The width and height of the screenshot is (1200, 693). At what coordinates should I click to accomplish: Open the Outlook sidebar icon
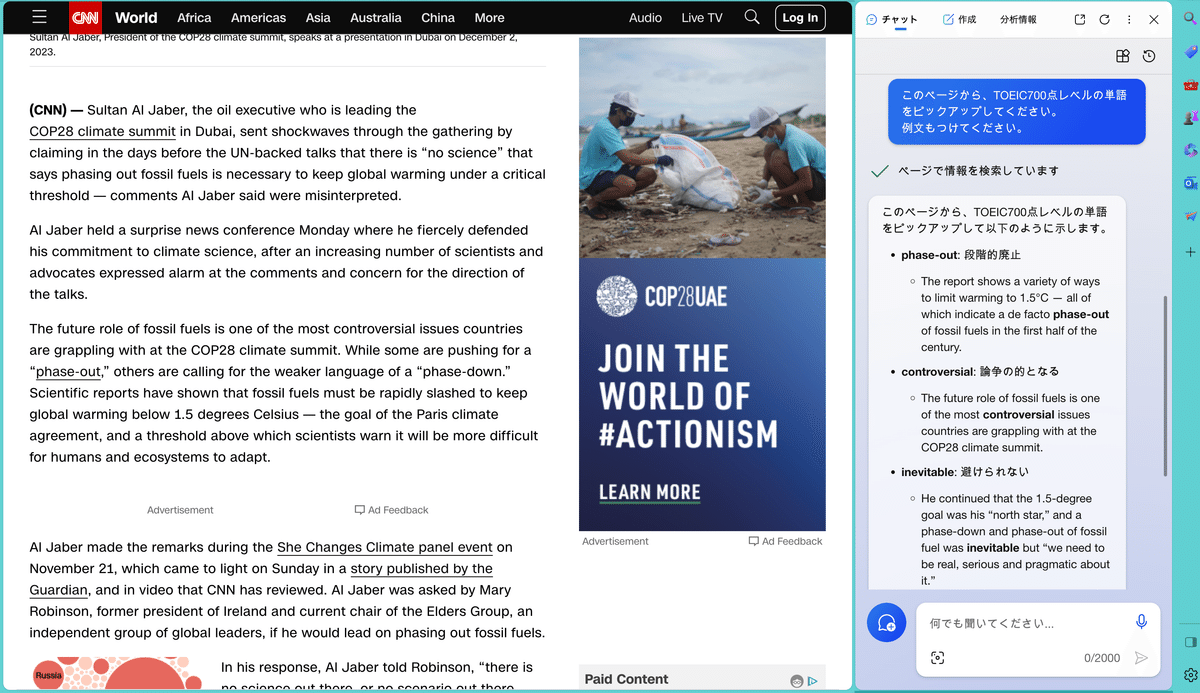[1190, 184]
